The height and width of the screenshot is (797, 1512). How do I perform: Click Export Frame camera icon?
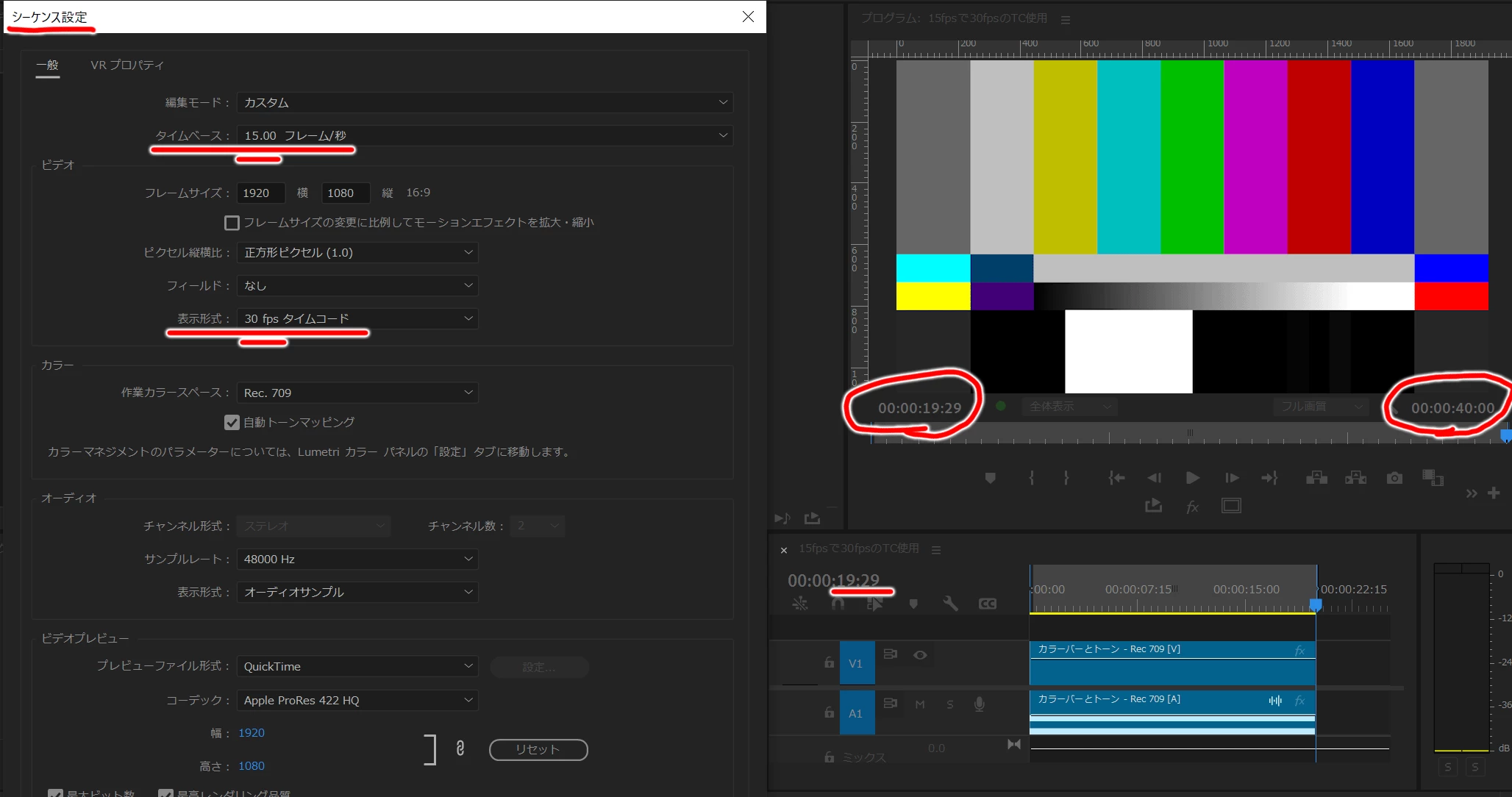(x=1394, y=478)
